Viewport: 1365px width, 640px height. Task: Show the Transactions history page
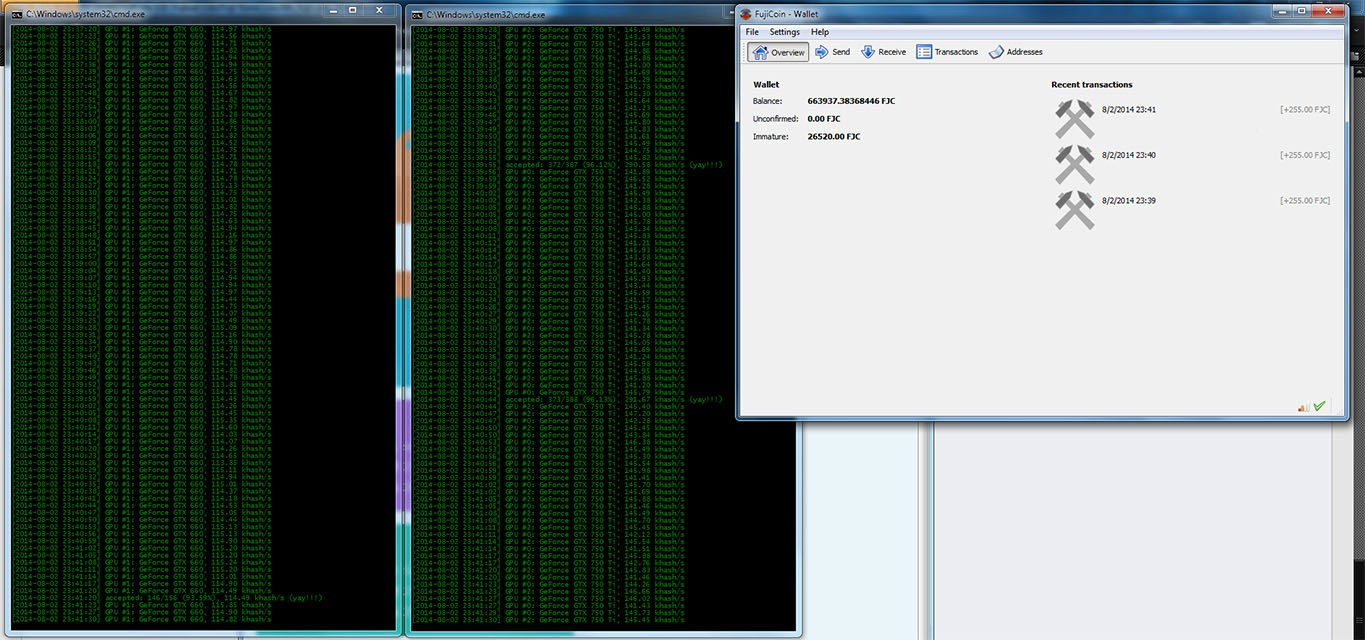tap(947, 52)
